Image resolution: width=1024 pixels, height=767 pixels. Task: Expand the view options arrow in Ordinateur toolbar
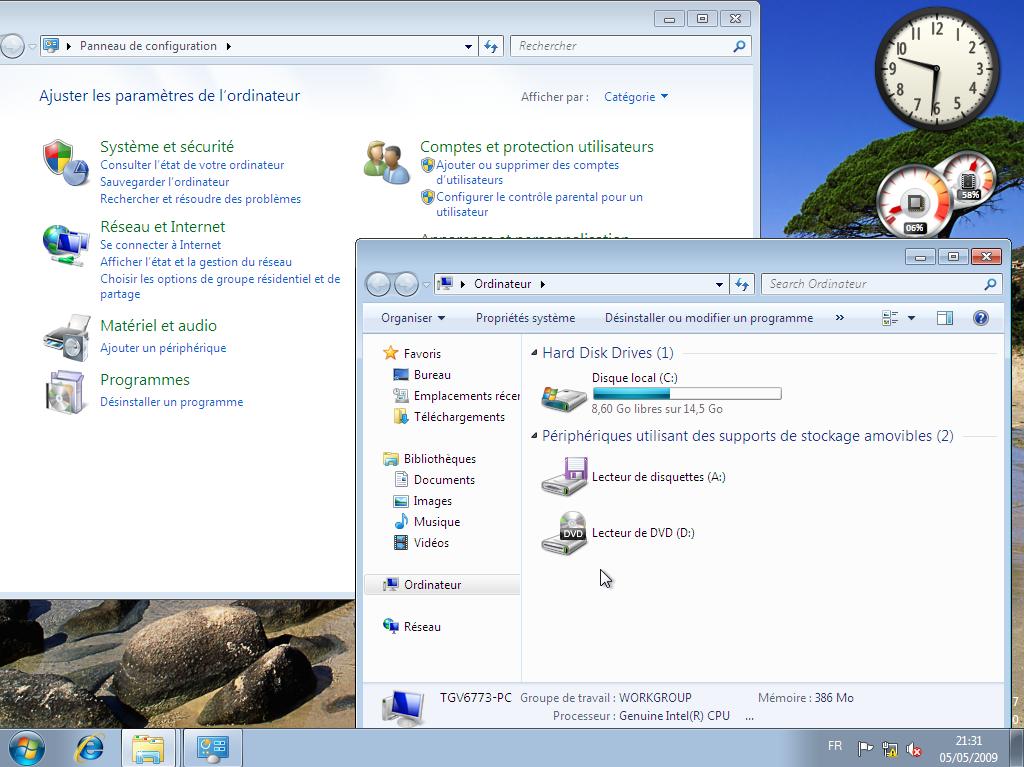911,318
